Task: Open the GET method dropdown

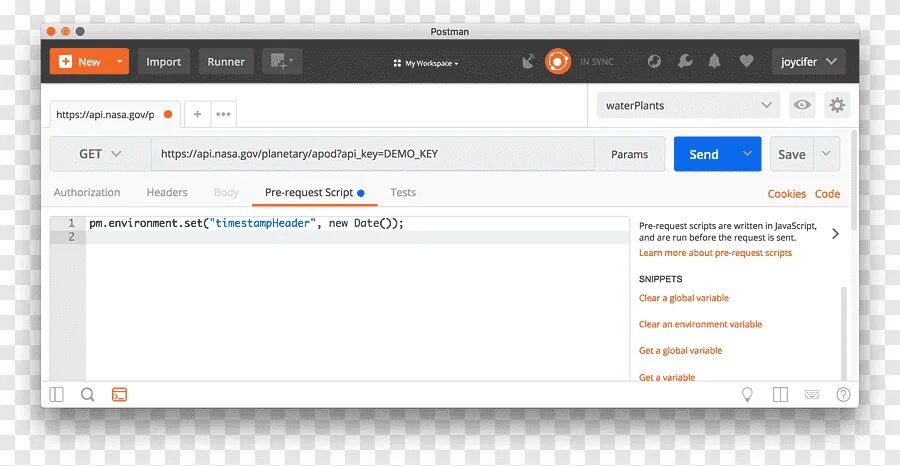Action: 100,154
